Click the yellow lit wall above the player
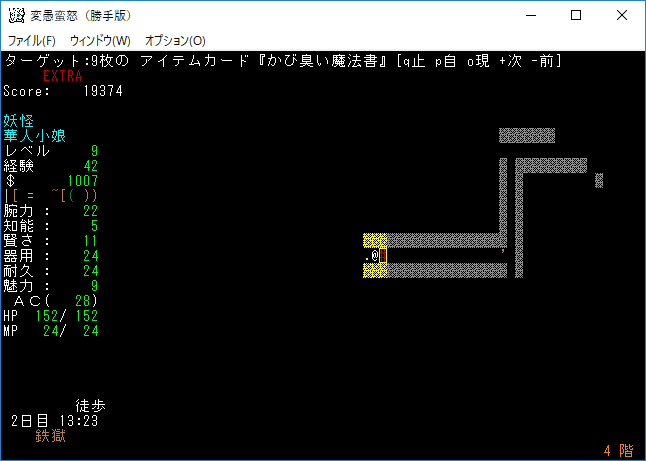The height and width of the screenshot is (461, 646). [375, 240]
